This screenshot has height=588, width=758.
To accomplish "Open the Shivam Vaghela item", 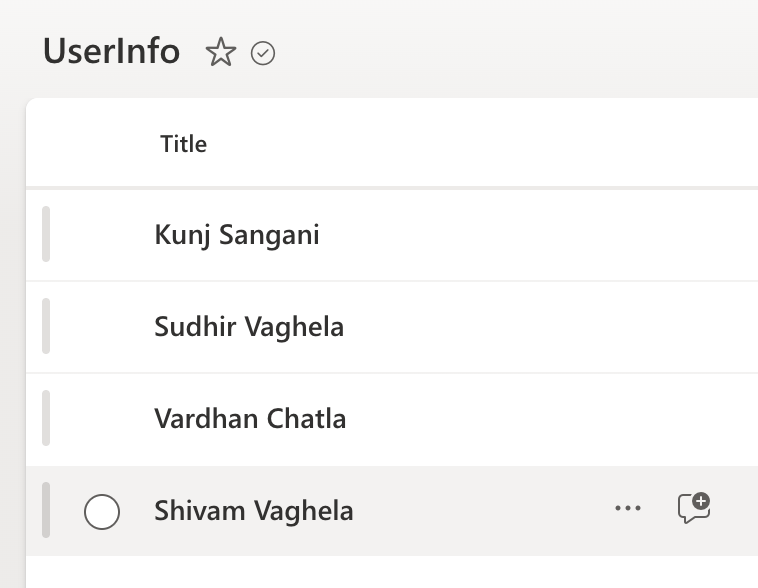I will pyautogui.click(x=254, y=511).
